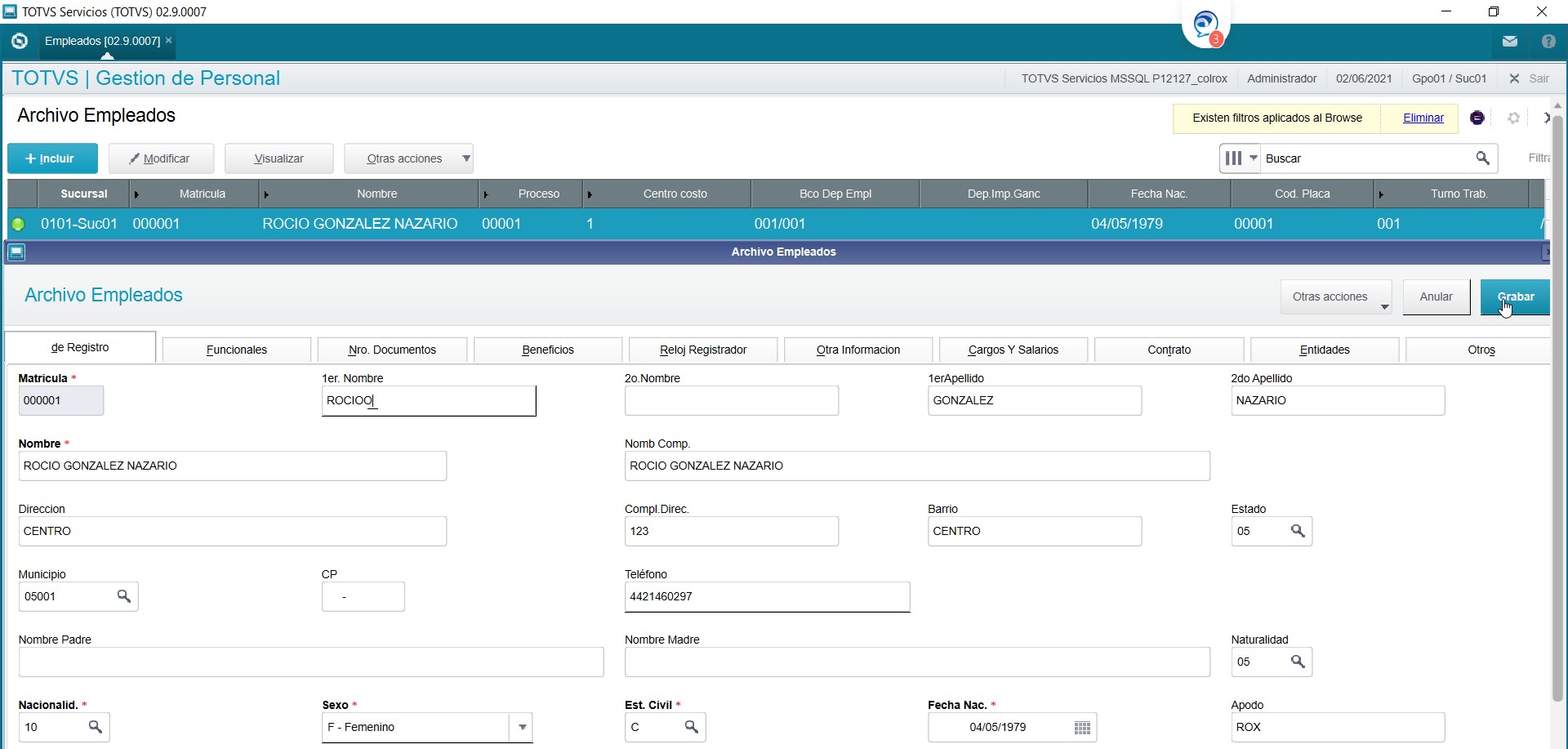Screen dimensions: 1568x749
Task: Open Otras acciones menu in the form
Action: click(1336, 297)
